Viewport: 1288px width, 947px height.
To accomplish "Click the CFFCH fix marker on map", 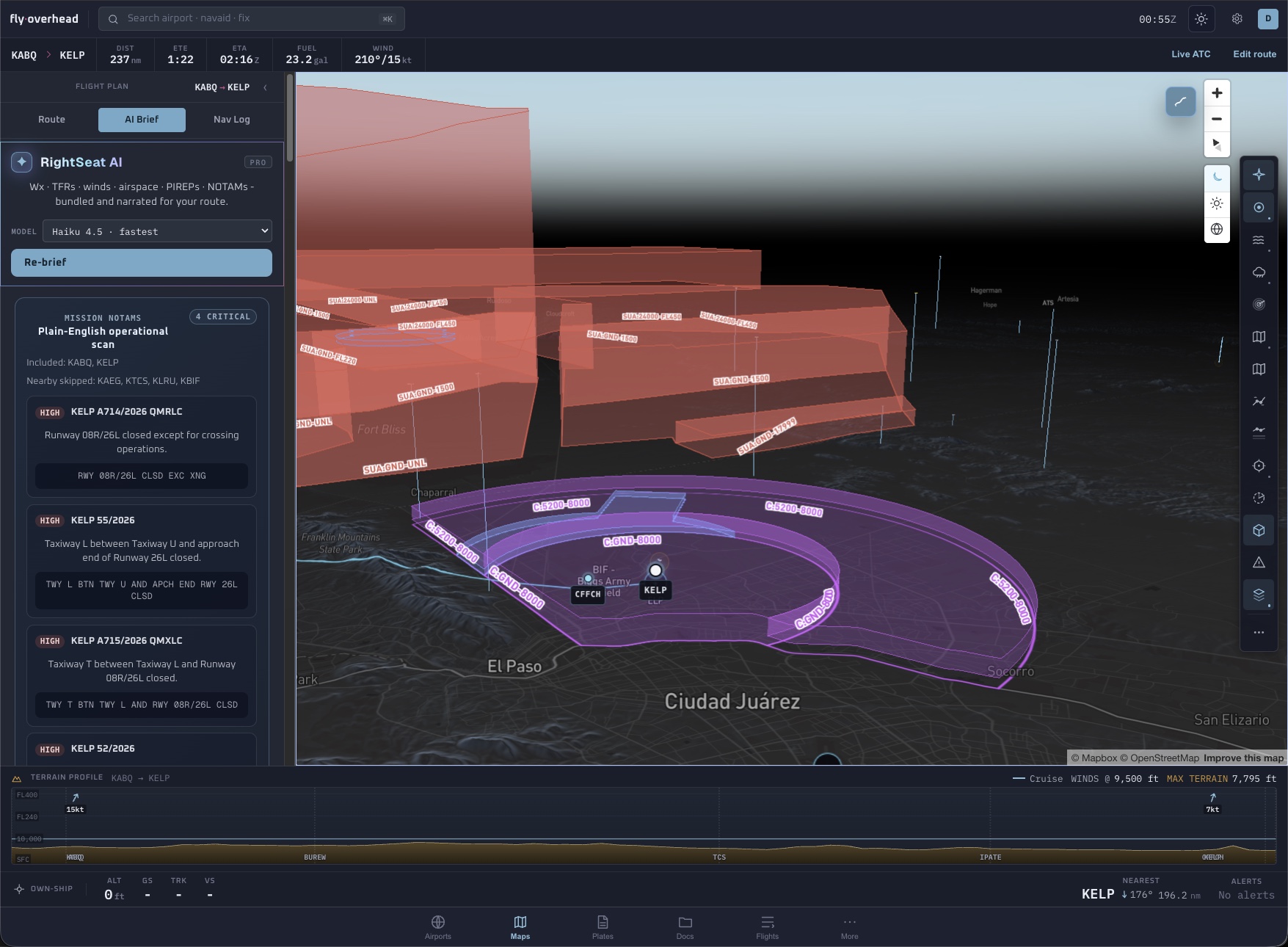I will 588,579.
